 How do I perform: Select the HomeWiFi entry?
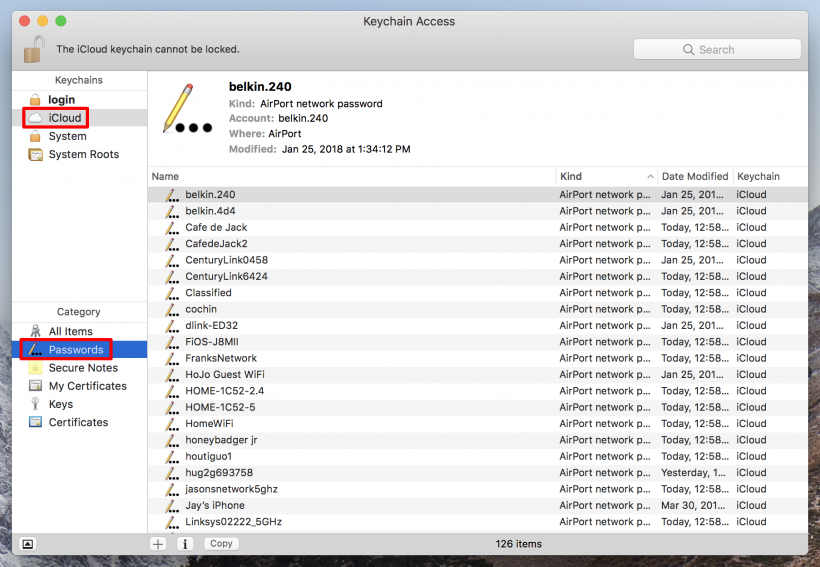tap(477, 424)
